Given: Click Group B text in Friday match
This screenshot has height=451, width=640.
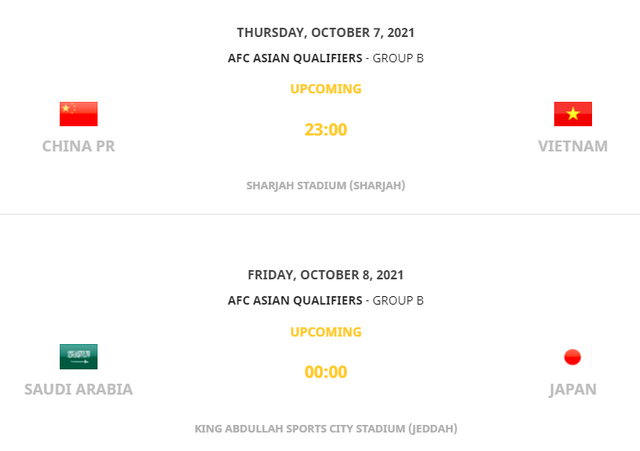Looking at the screenshot, I should coord(398,300).
